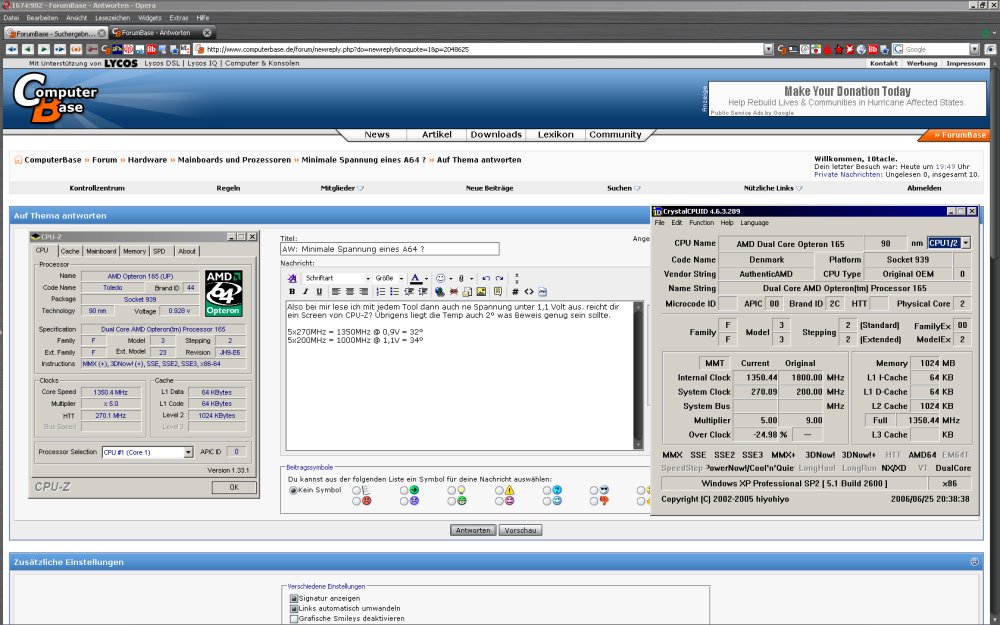Toggle bold formatting in the editor

pyautogui.click(x=292, y=291)
